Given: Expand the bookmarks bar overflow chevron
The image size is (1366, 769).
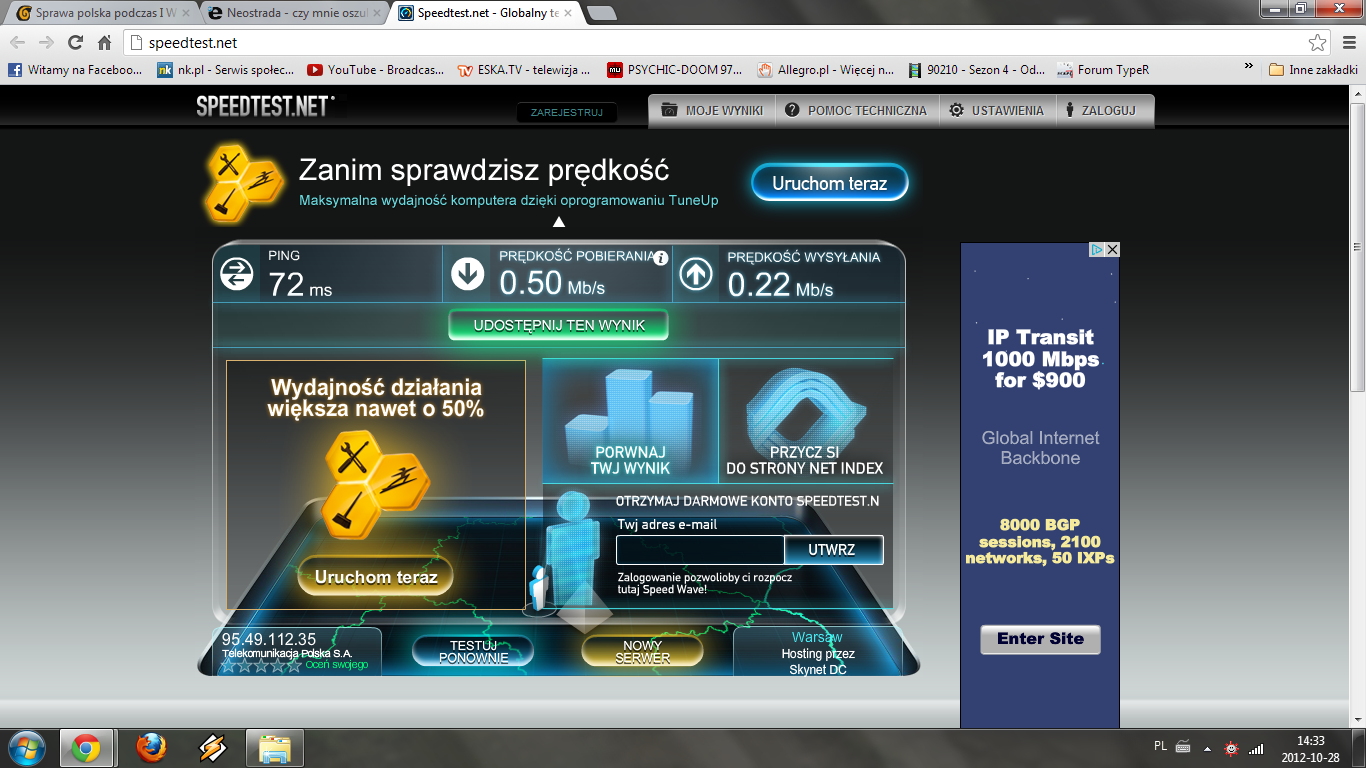Looking at the screenshot, I should [x=1248, y=67].
